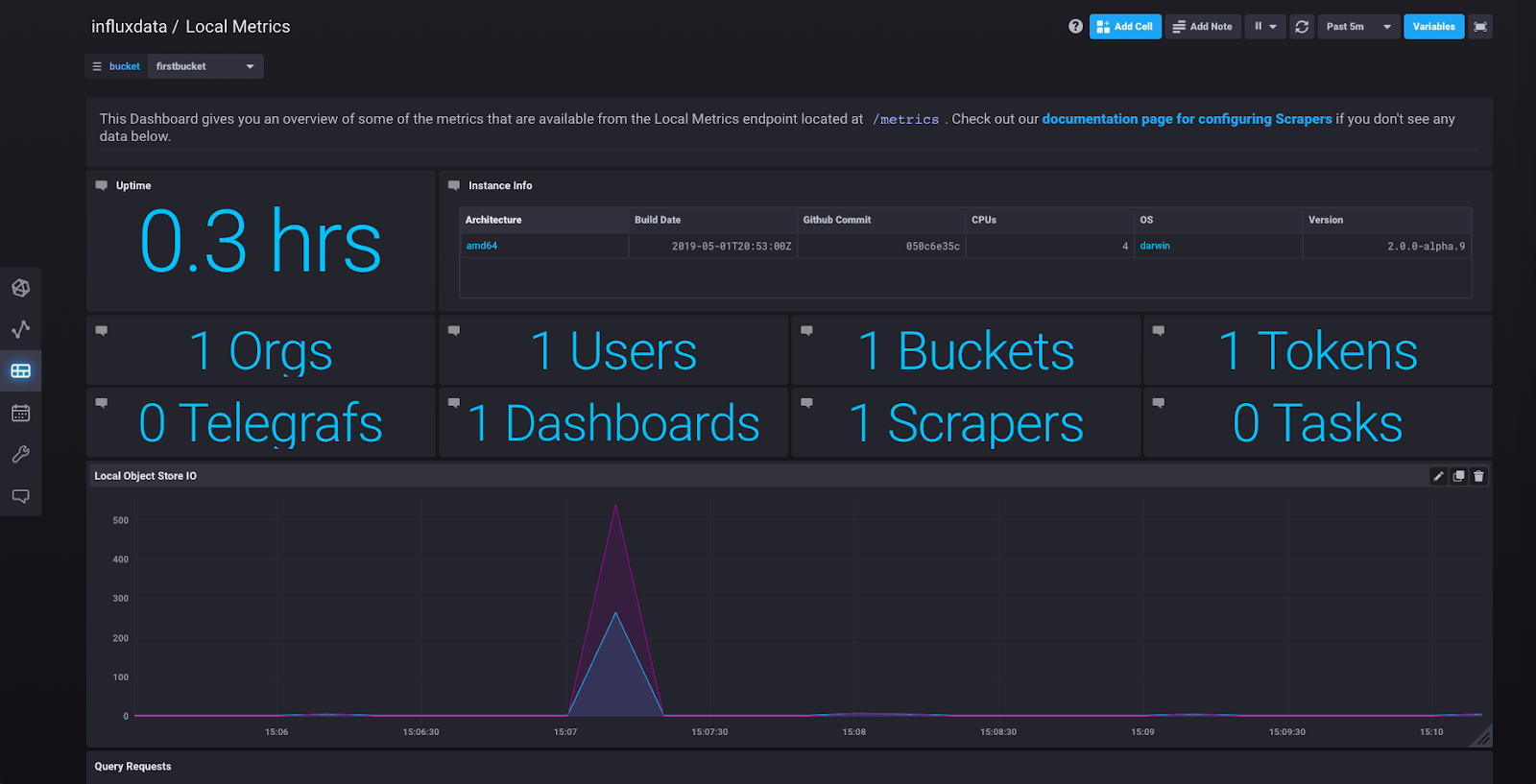
Task: Click the 1 Tokens stat
Action: click(x=1318, y=351)
